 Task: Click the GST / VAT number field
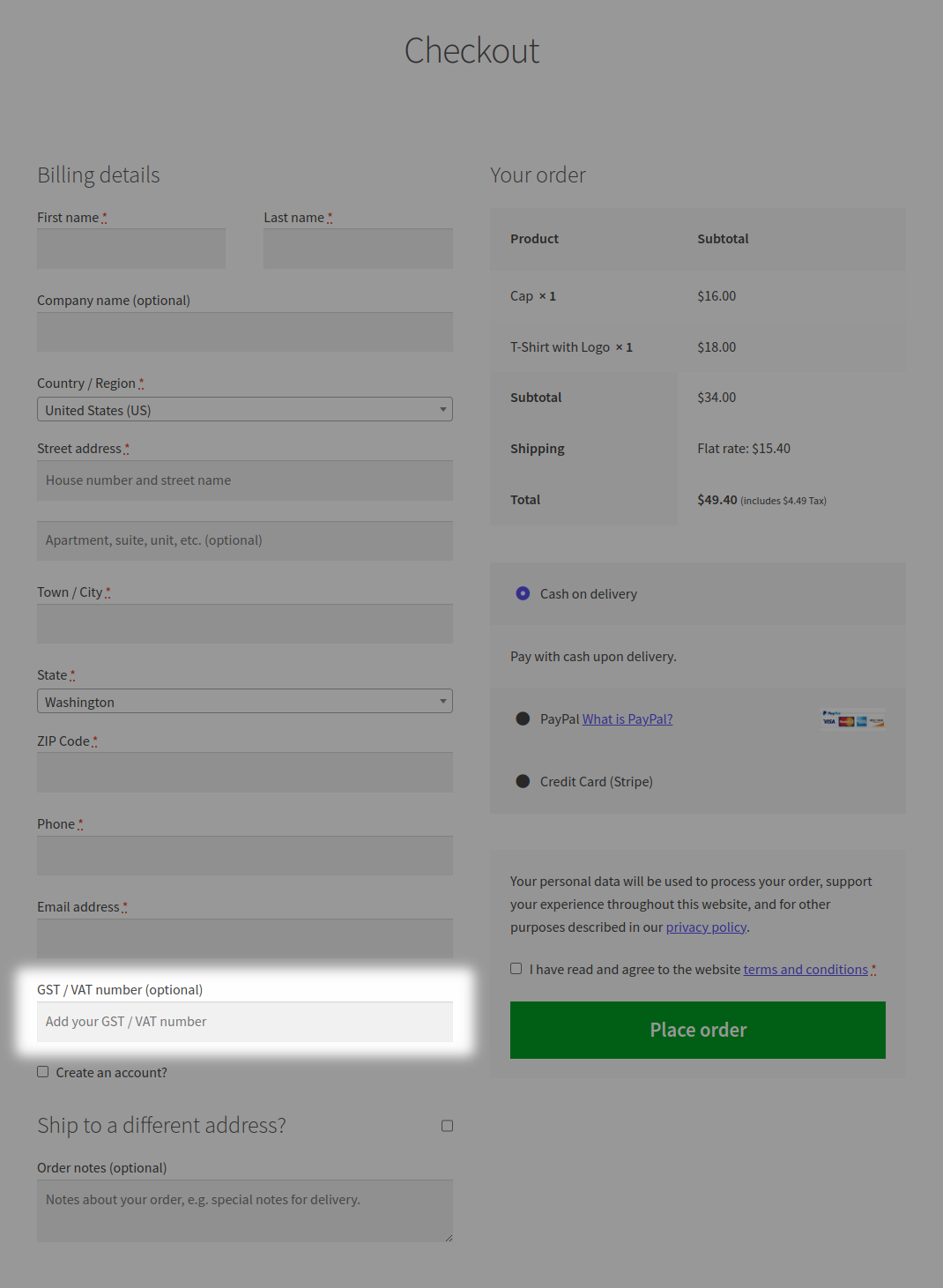click(x=244, y=1021)
